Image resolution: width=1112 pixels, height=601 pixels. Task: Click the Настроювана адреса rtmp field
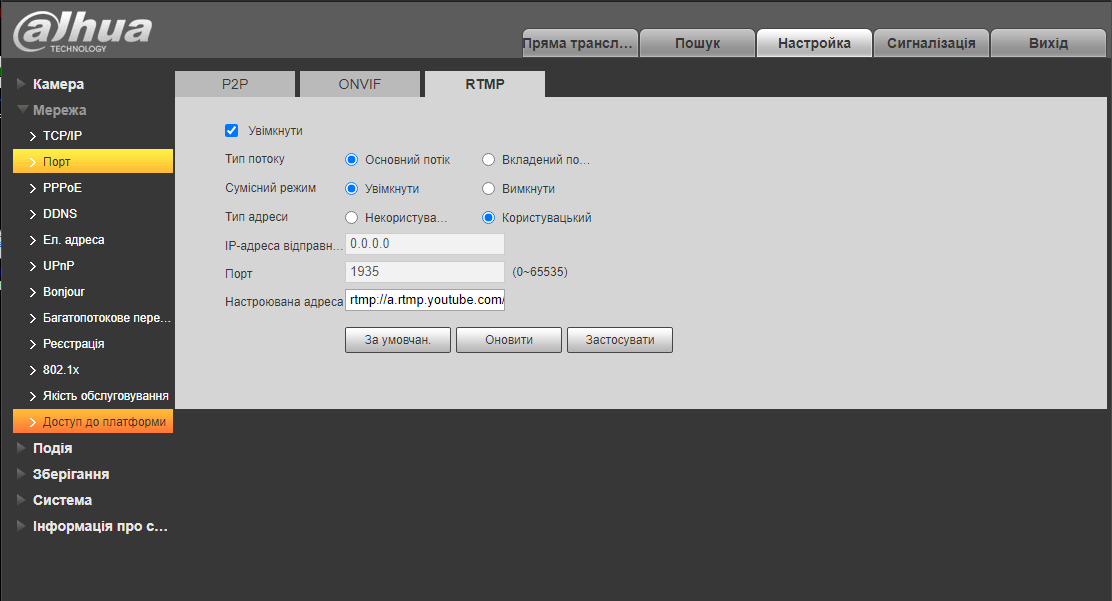(x=425, y=300)
